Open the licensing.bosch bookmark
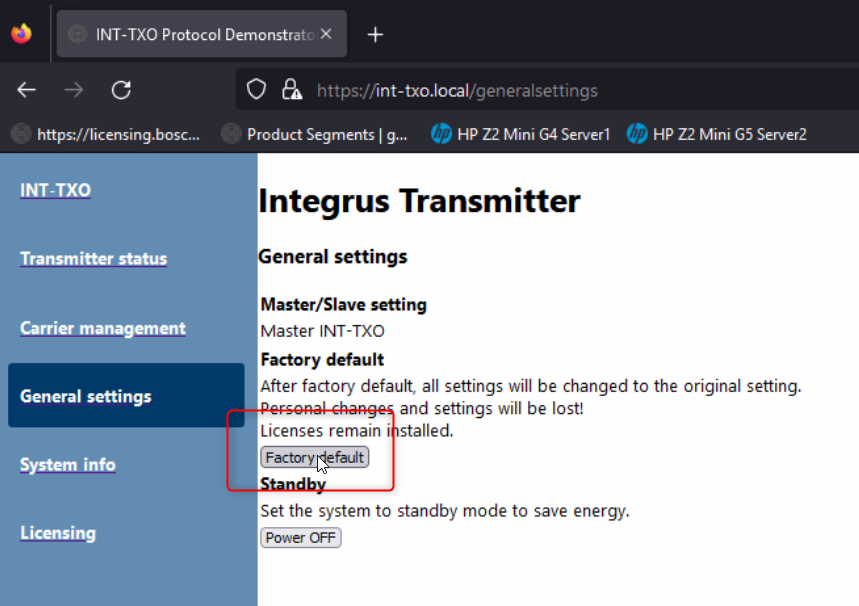The width and height of the screenshot is (859, 606). coord(107,134)
